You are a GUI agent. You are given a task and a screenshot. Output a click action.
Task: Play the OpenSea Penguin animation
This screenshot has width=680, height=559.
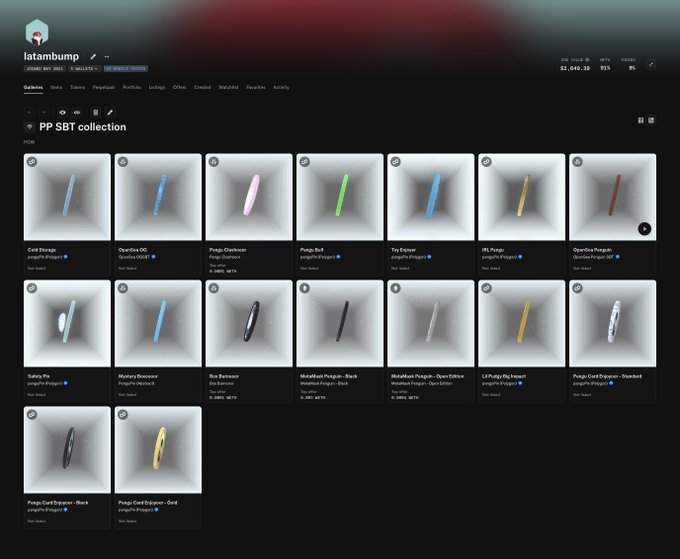click(x=644, y=229)
